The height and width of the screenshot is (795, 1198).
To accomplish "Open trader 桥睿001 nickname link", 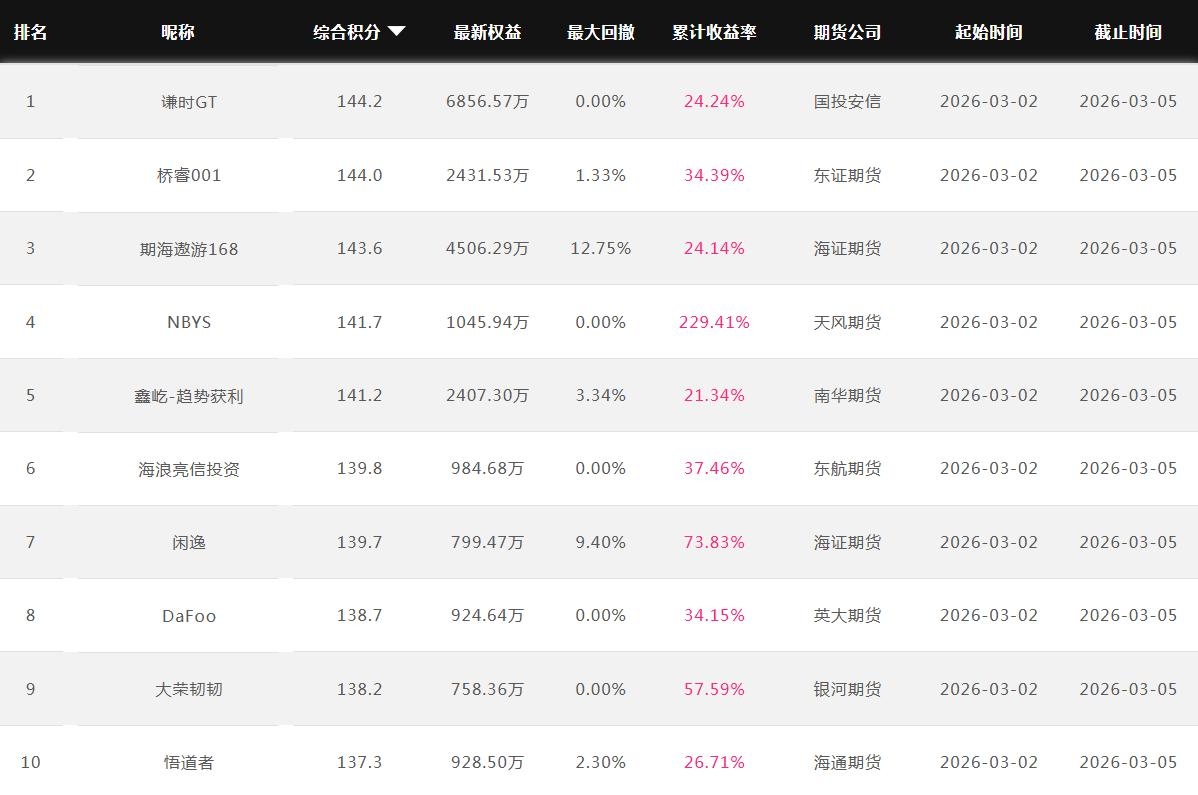I will point(189,175).
